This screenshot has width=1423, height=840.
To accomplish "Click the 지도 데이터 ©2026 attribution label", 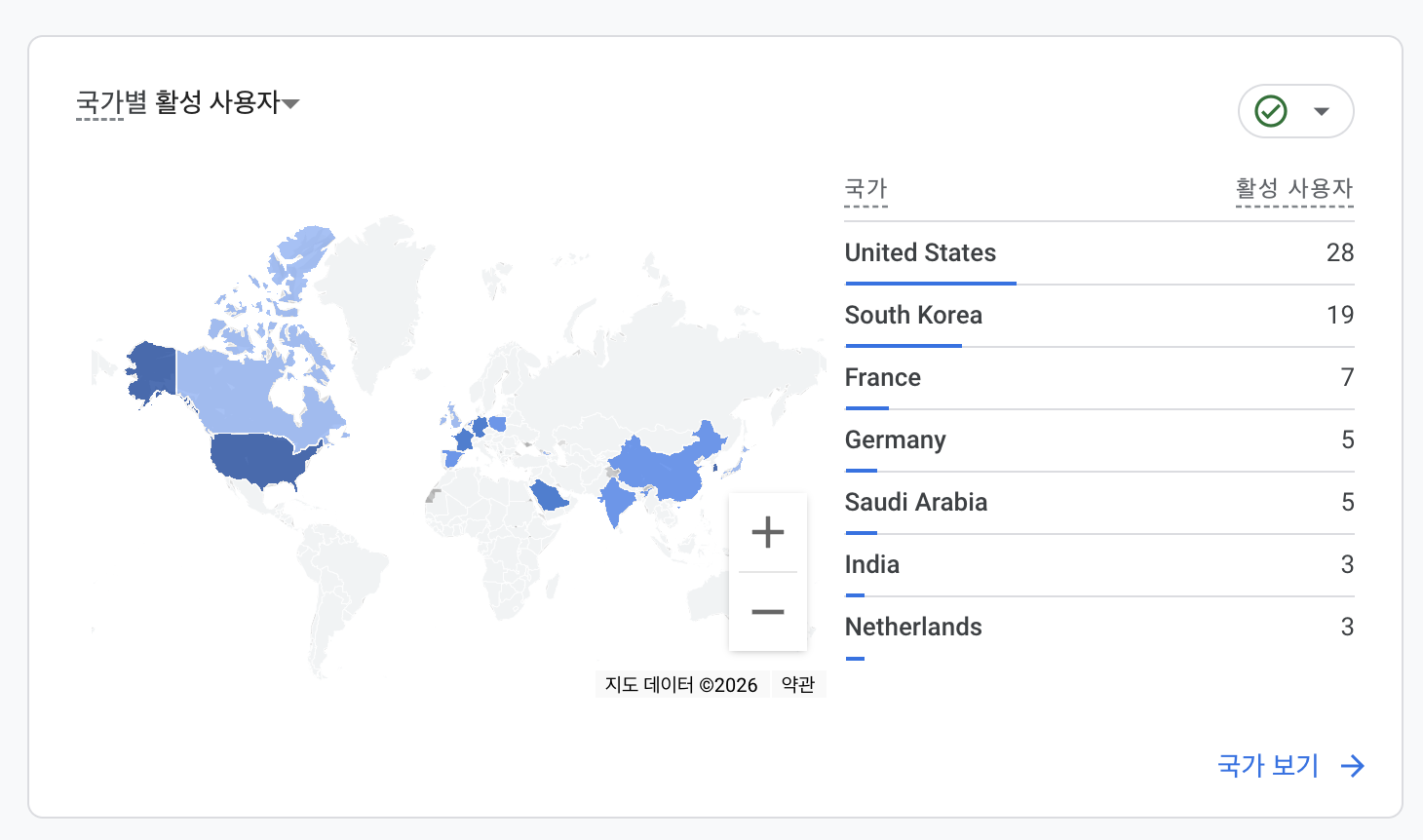I will point(679,684).
